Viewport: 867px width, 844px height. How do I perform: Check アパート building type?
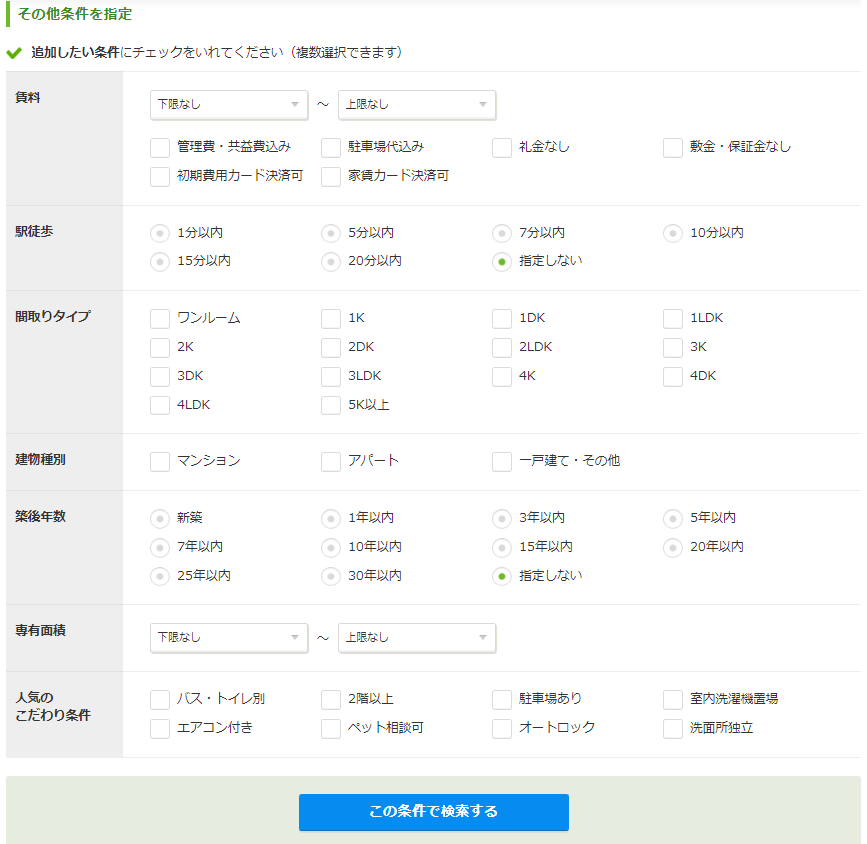pyautogui.click(x=331, y=461)
